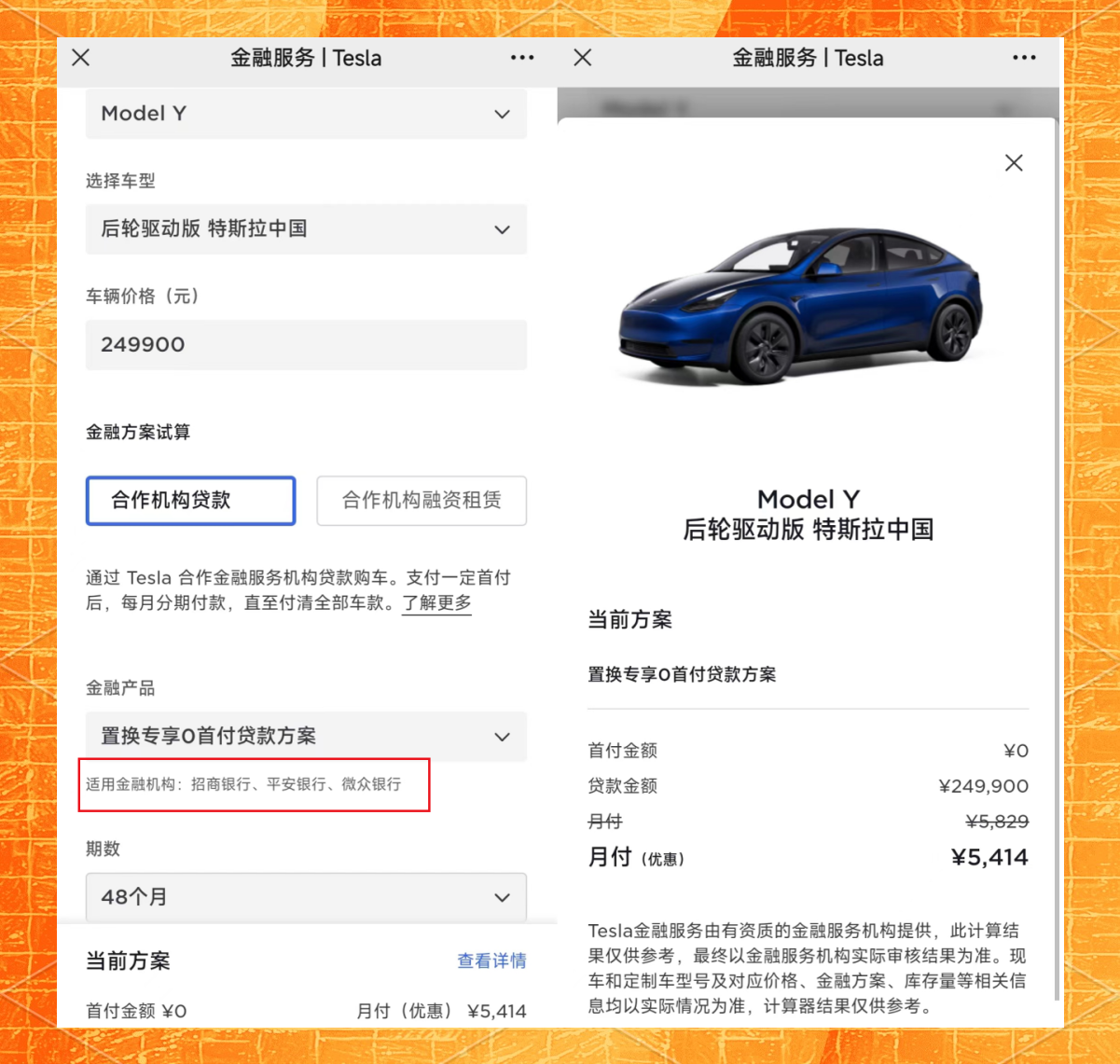1120x1064 pixels.
Task: Close the left Tesla finance page with X
Action: click(x=81, y=58)
